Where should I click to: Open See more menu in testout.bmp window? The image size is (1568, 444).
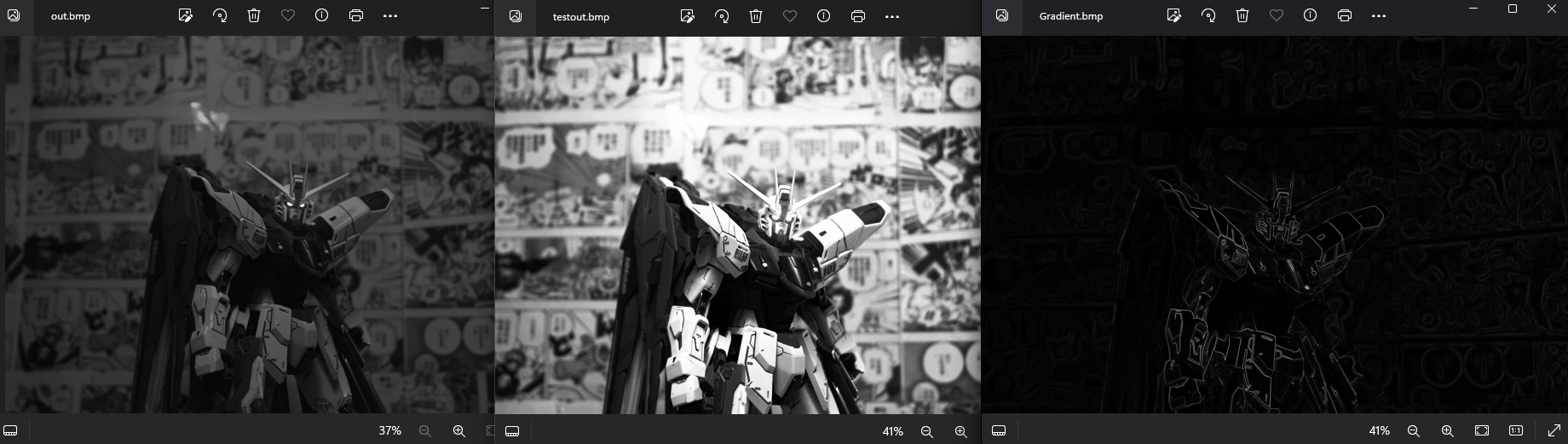coord(892,16)
